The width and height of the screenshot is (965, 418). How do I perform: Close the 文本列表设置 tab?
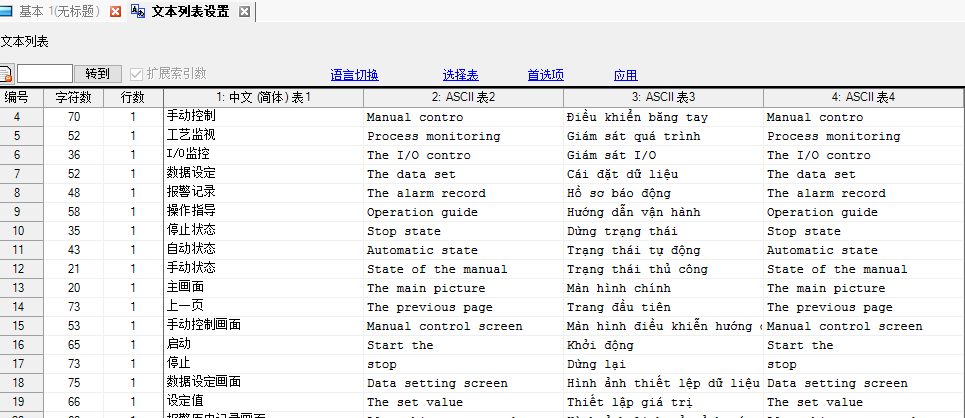244,12
